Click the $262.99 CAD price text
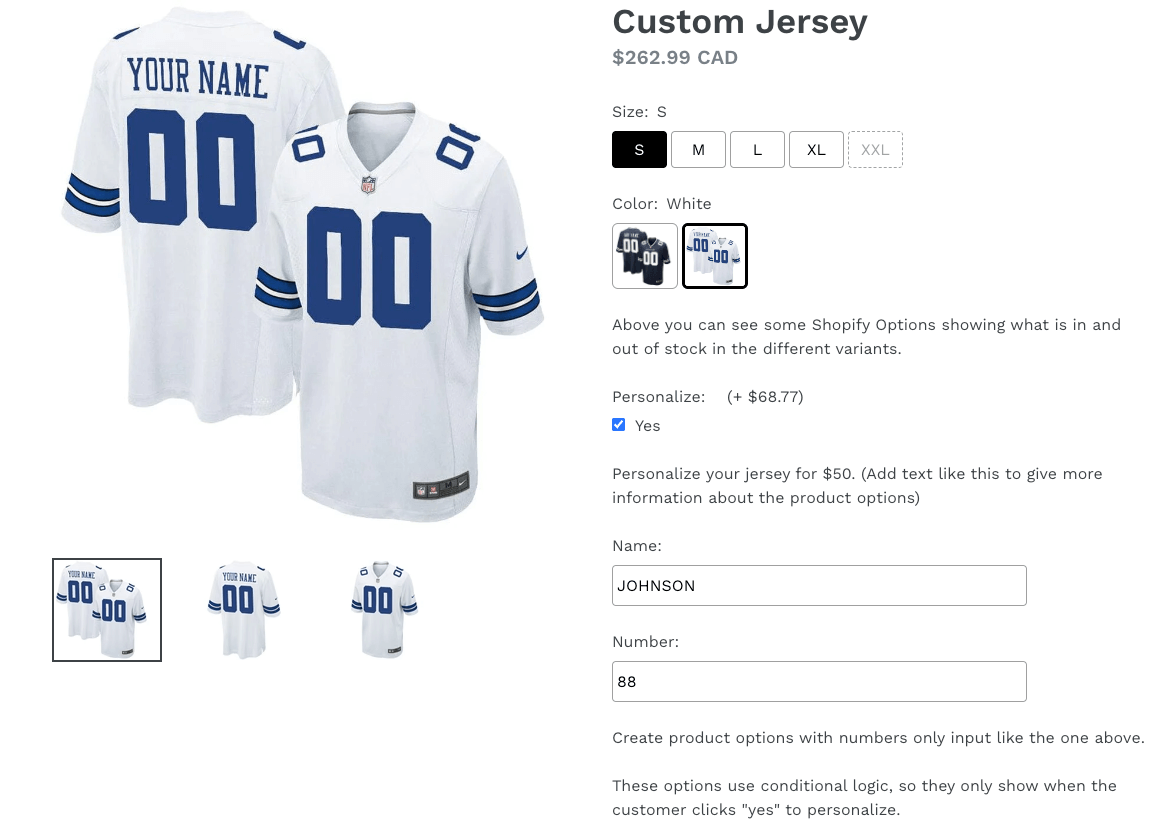 (675, 58)
